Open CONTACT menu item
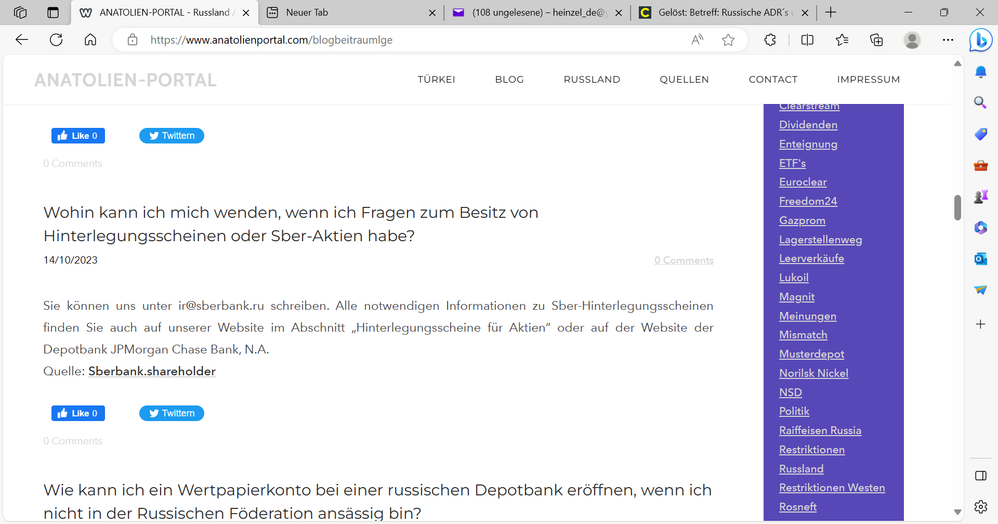998x524 pixels. (773, 80)
